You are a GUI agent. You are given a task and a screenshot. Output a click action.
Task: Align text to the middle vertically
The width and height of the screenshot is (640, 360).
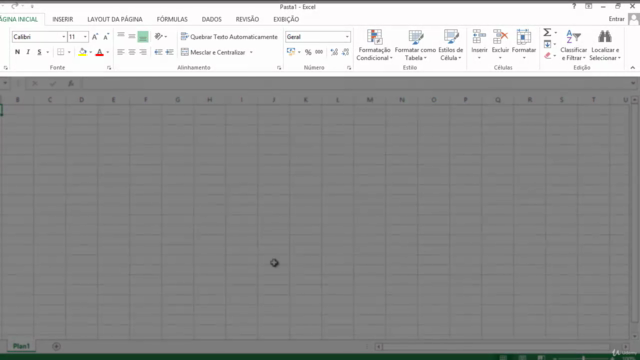[132, 37]
